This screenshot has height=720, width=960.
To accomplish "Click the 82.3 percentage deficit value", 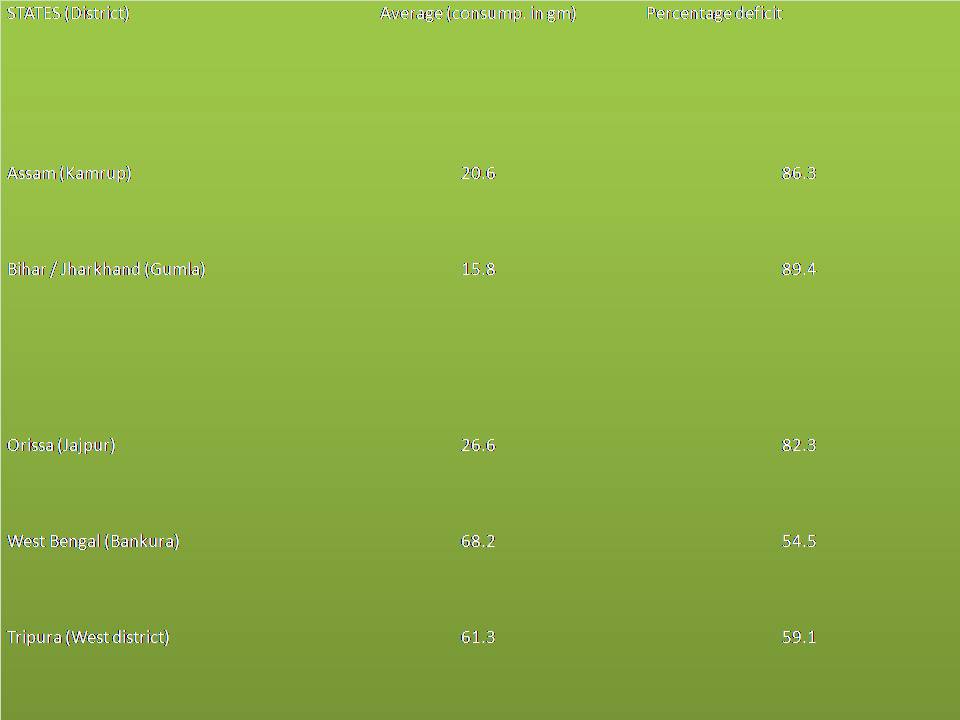I will [x=799, y=445].
